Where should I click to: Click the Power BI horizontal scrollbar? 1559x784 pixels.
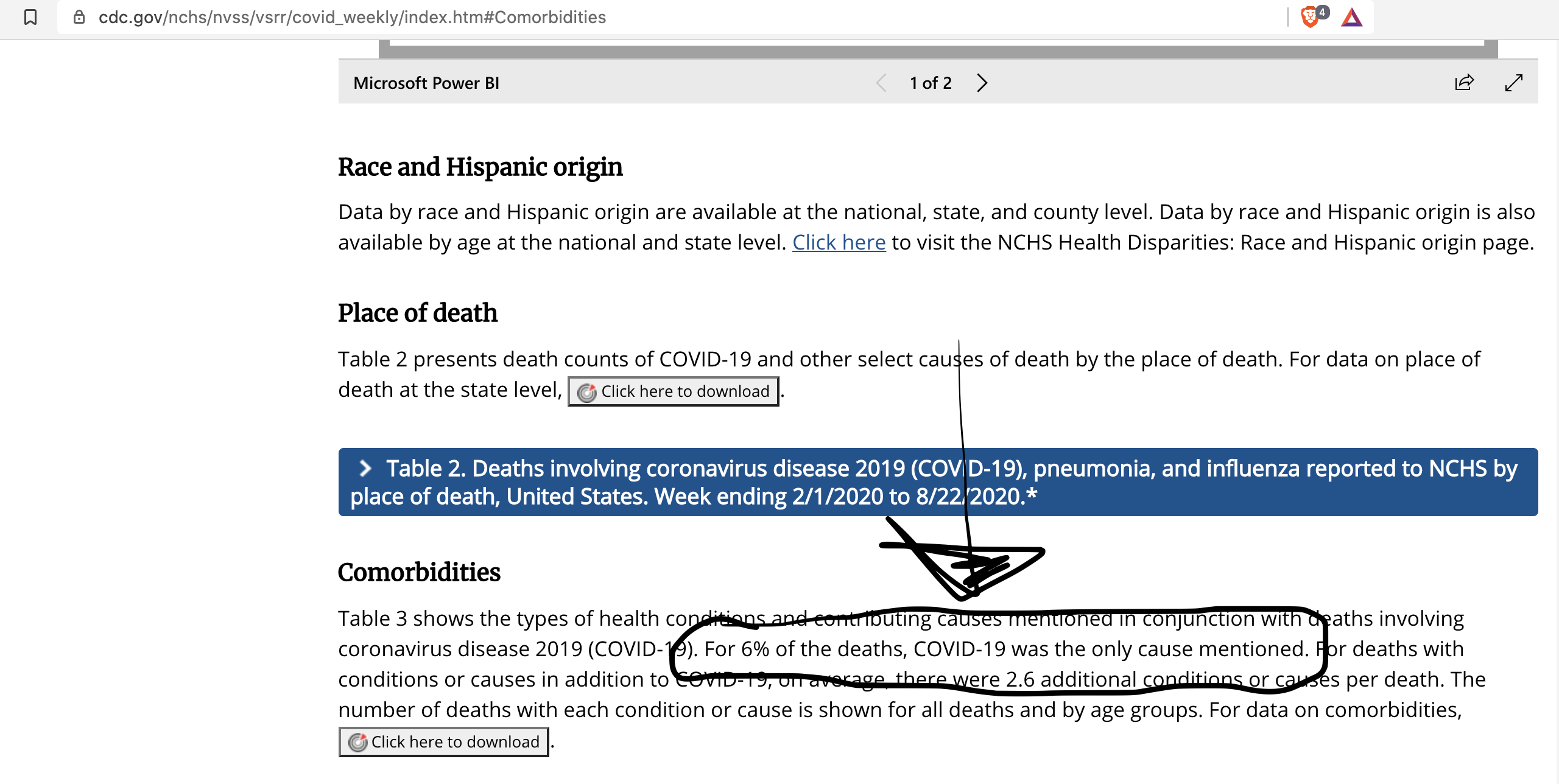coord(938,51)
